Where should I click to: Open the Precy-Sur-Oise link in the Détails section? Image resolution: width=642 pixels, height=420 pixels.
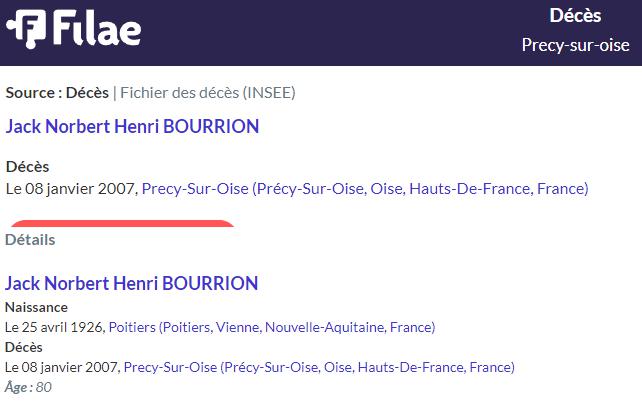pos(319,367)
